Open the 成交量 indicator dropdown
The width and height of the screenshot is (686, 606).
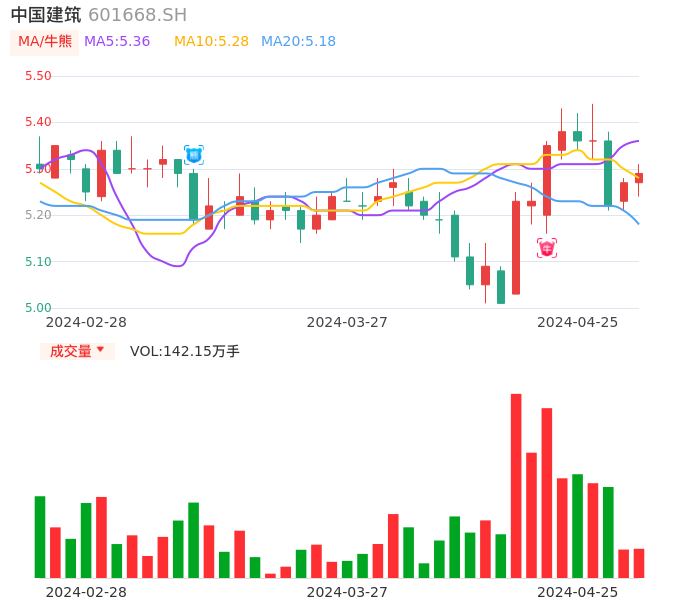tap(77, 351)
